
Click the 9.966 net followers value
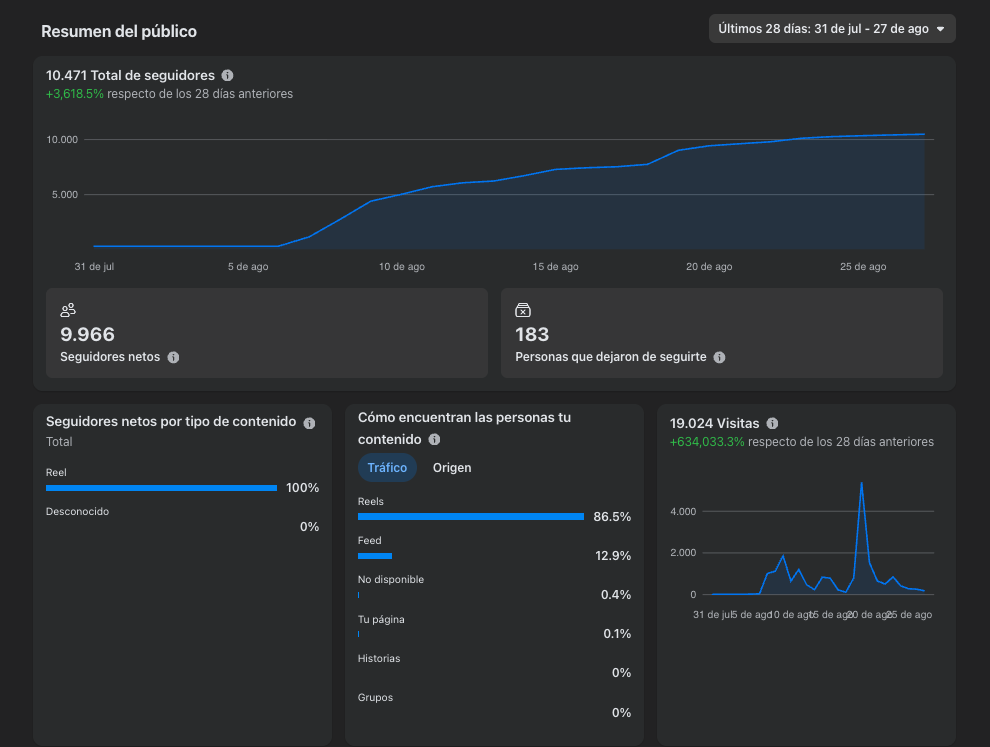click(x=88, y=334)
